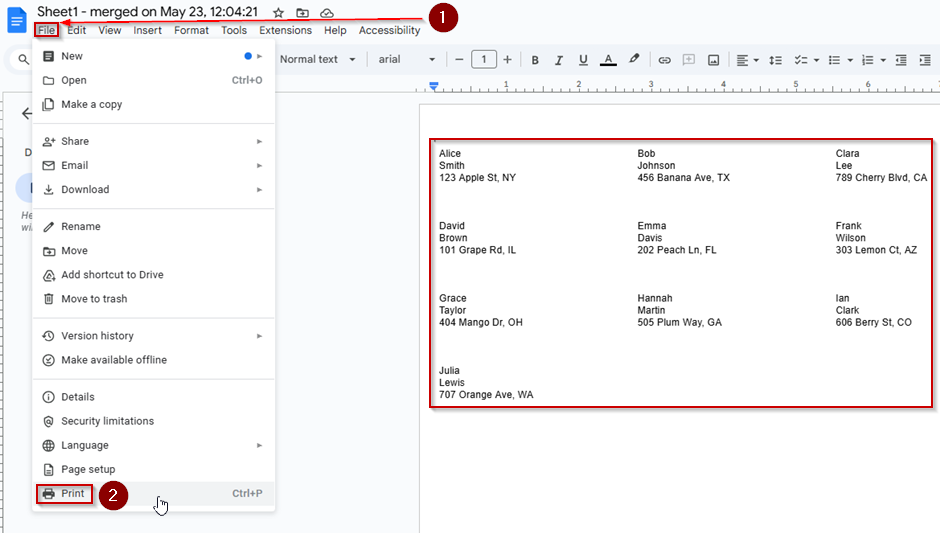Click the text '456 Banana Ave, TX'
940x533 pixels.
point(683,177)
